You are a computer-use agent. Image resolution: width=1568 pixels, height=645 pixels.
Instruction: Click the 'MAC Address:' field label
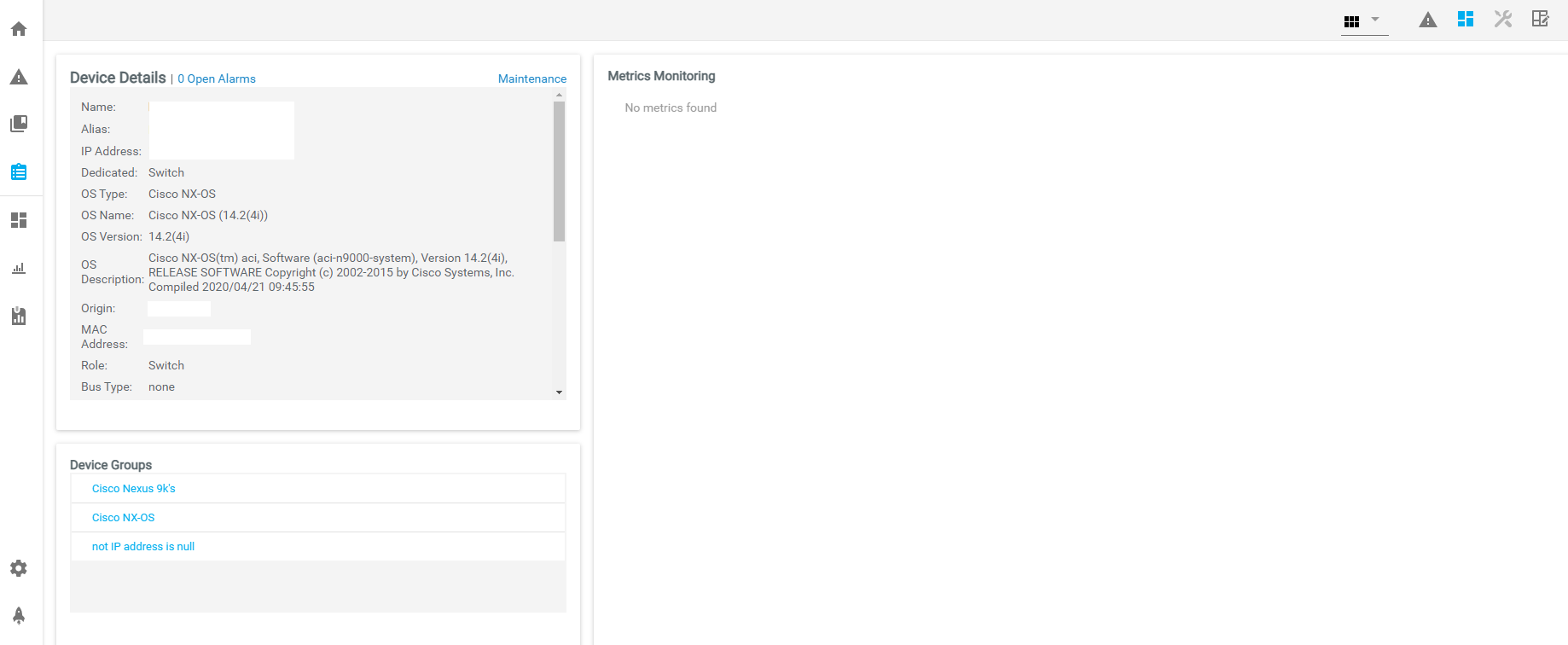[104, 337]
